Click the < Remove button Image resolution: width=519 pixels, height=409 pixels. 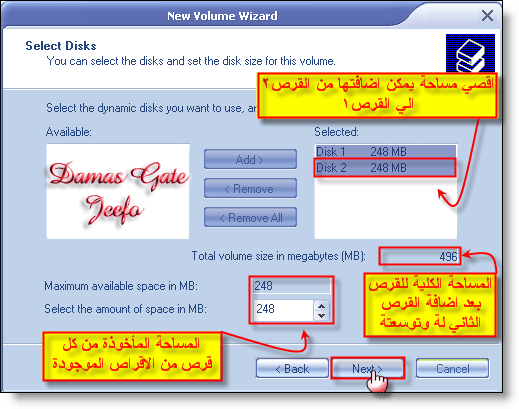coord(250,189)
